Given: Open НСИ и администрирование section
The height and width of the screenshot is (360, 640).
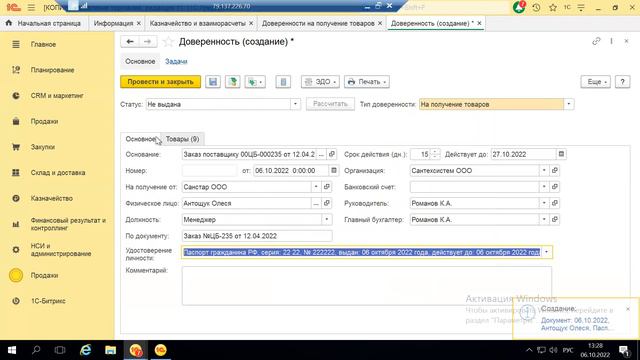Looking at the screenshot, I should 60,249.
